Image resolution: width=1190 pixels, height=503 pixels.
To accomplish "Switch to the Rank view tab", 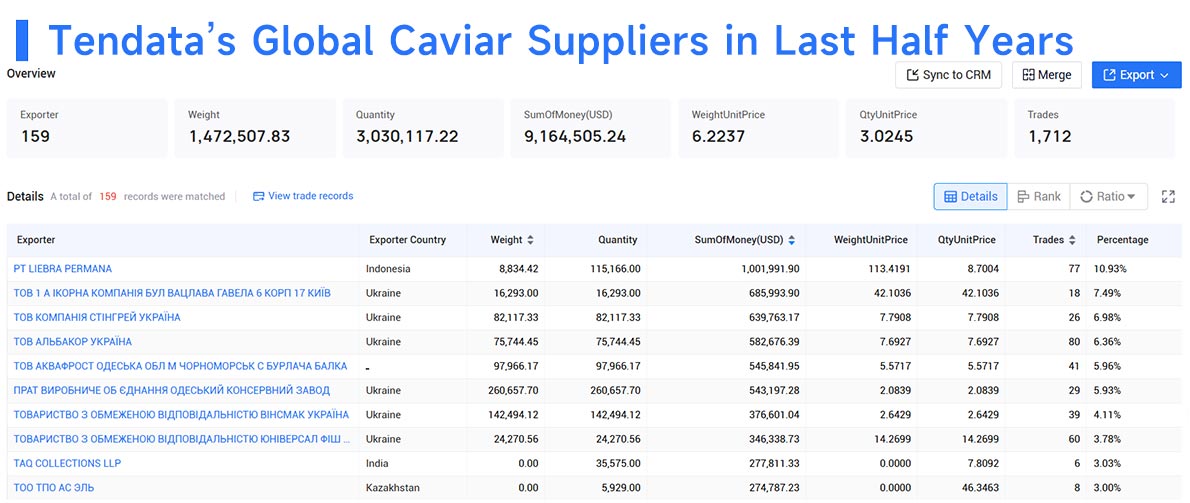I will tap(1038, 196).
